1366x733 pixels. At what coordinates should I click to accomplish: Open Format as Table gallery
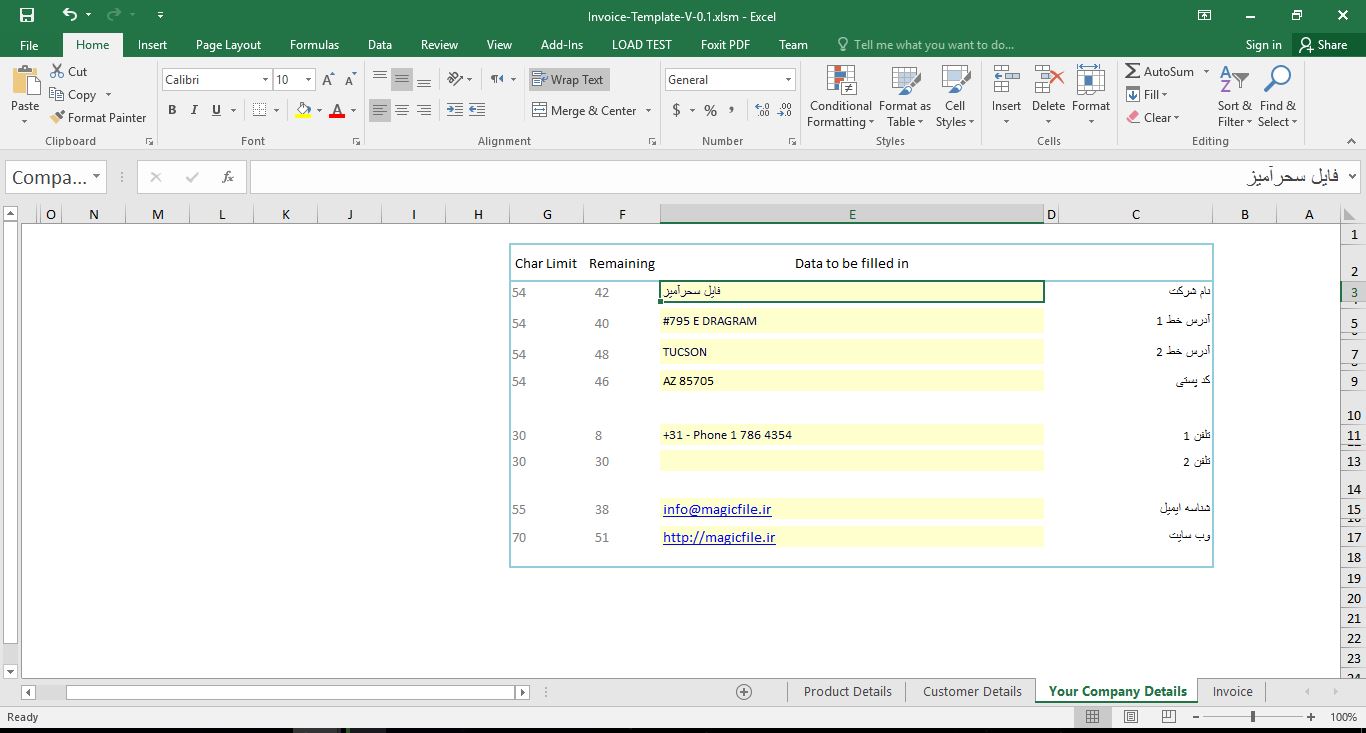(904, 97)
